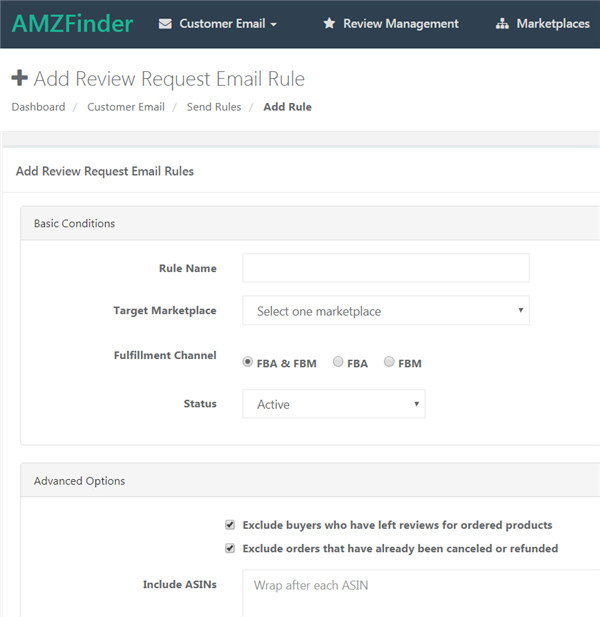Go to Dashboard breadcrumb link
The width and height of the screenshot is (600, 617).
[38, 107]
